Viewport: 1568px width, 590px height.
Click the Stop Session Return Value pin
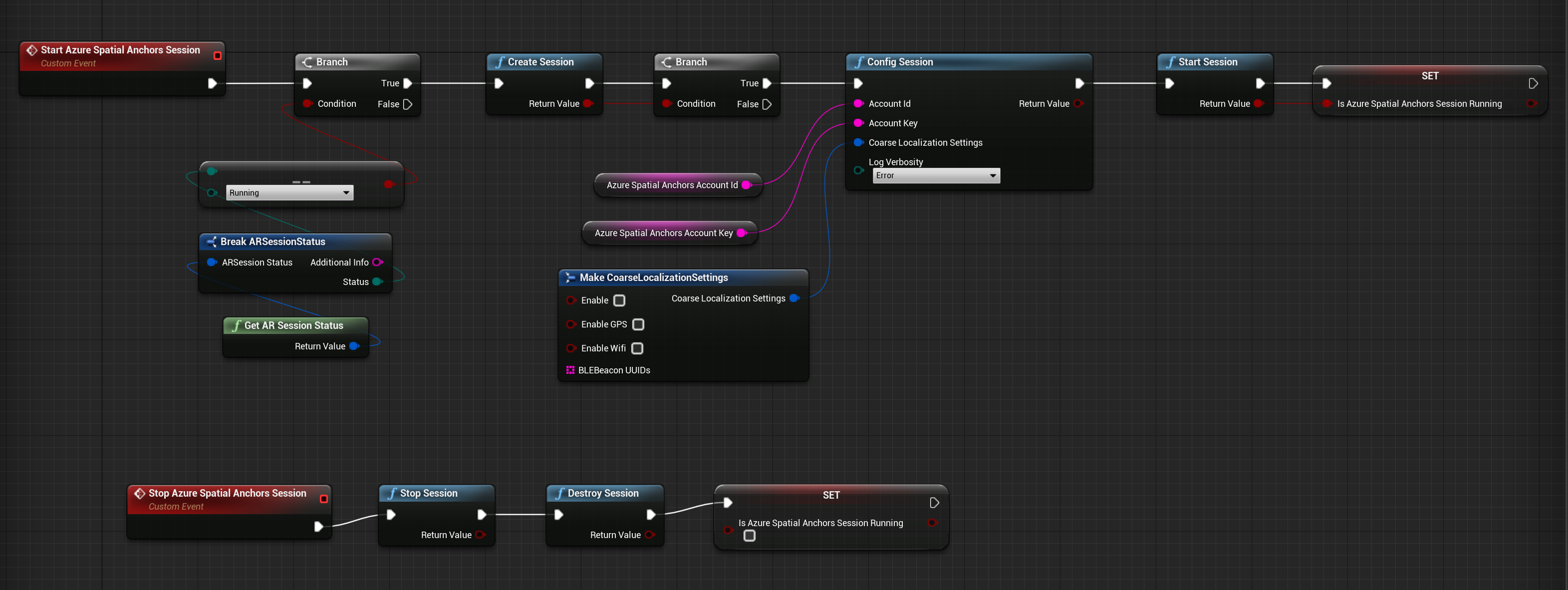[480, 535]
